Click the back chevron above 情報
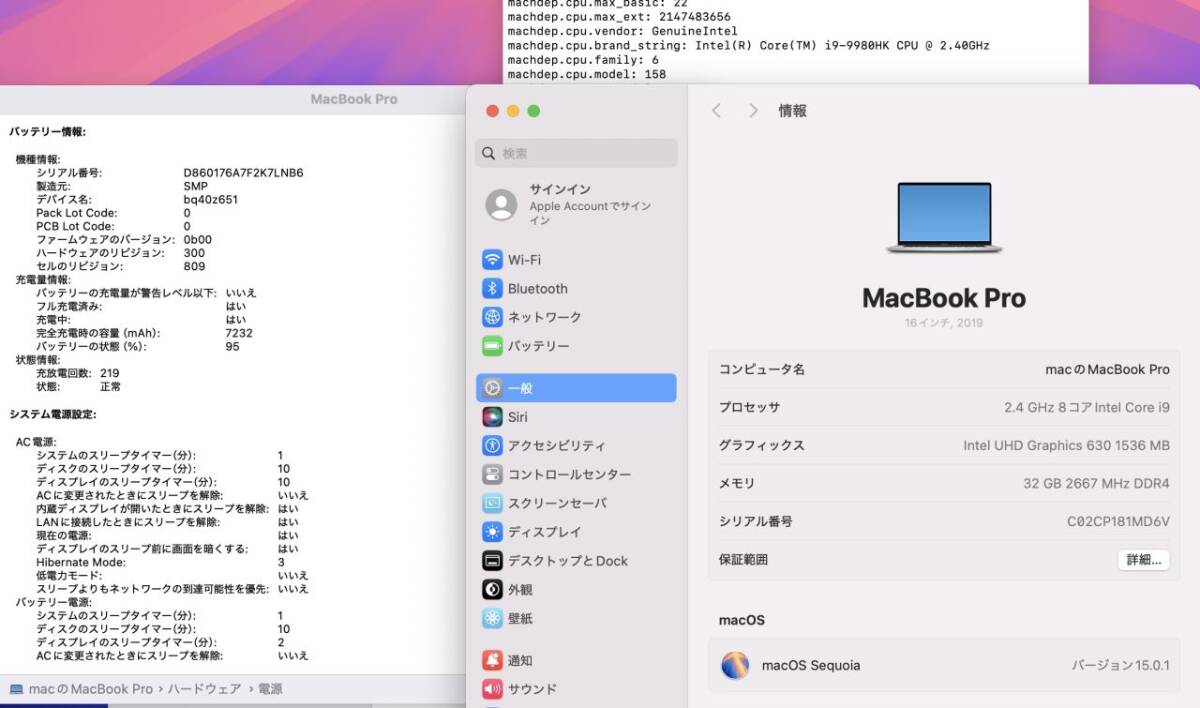The width and height of the screenshot is (1200, 708). [x=718, y=111]
